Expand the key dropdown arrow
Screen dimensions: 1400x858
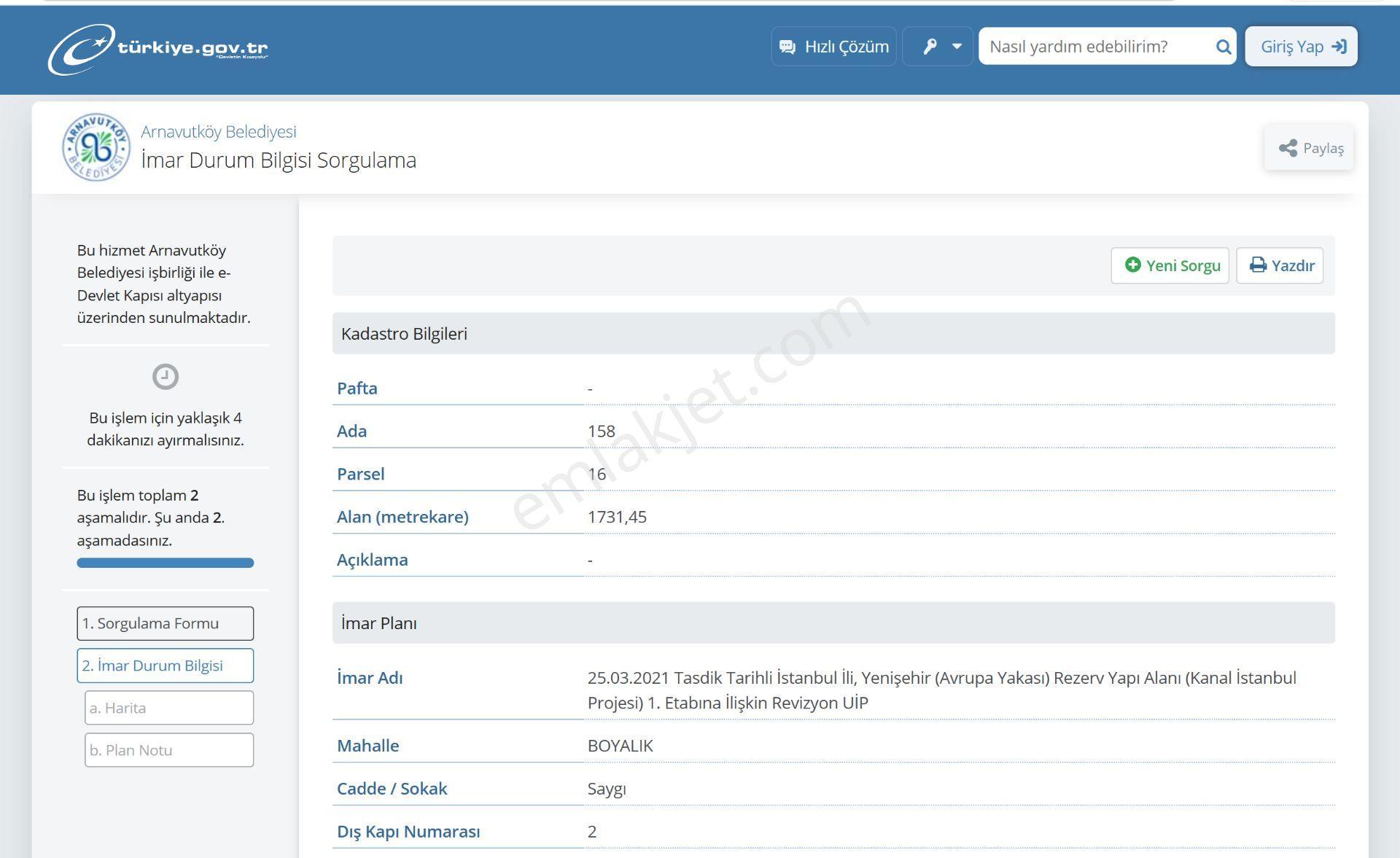click(957, 47)
